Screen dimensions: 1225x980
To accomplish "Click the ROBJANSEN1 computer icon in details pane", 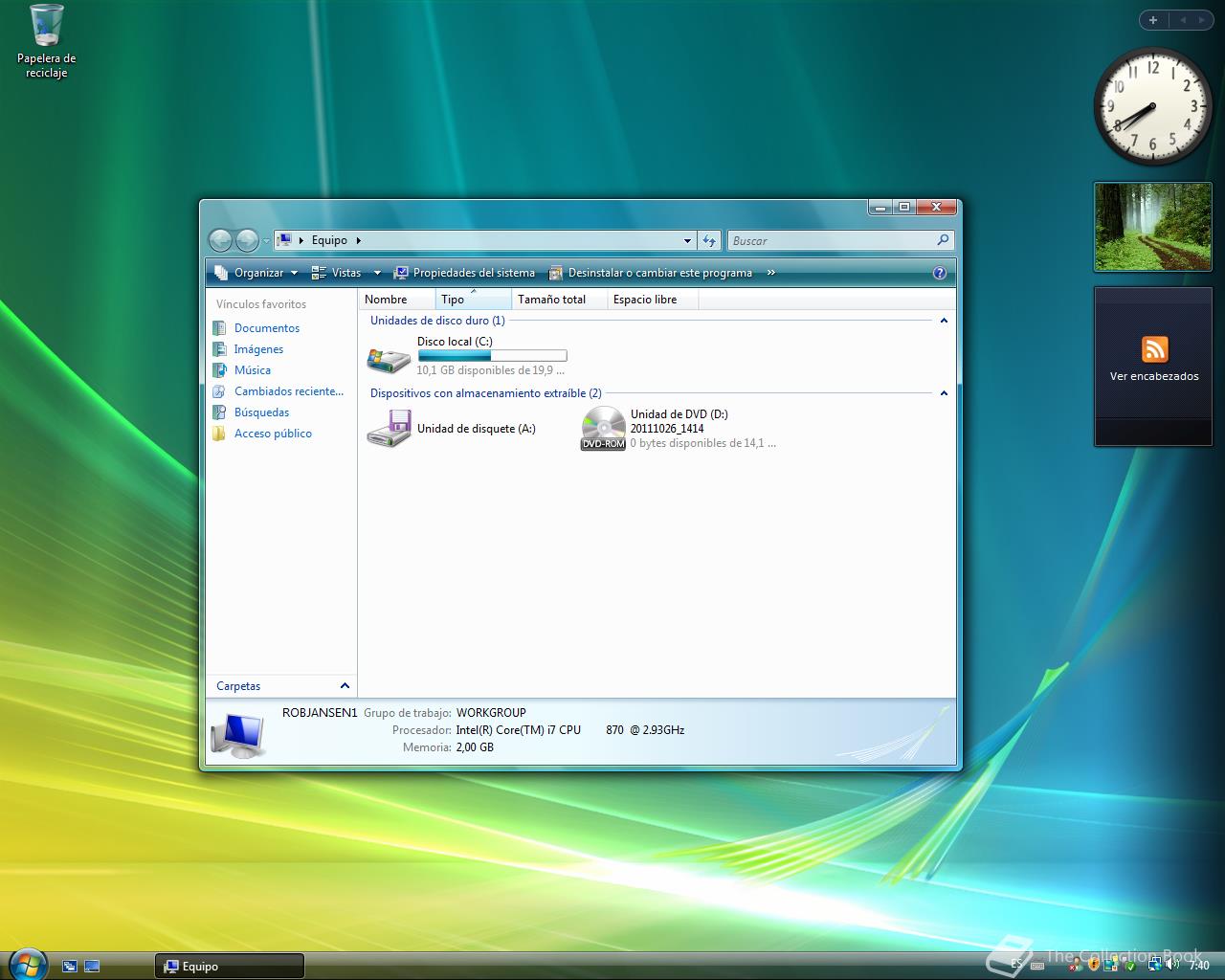I will [x=237, y=735].
